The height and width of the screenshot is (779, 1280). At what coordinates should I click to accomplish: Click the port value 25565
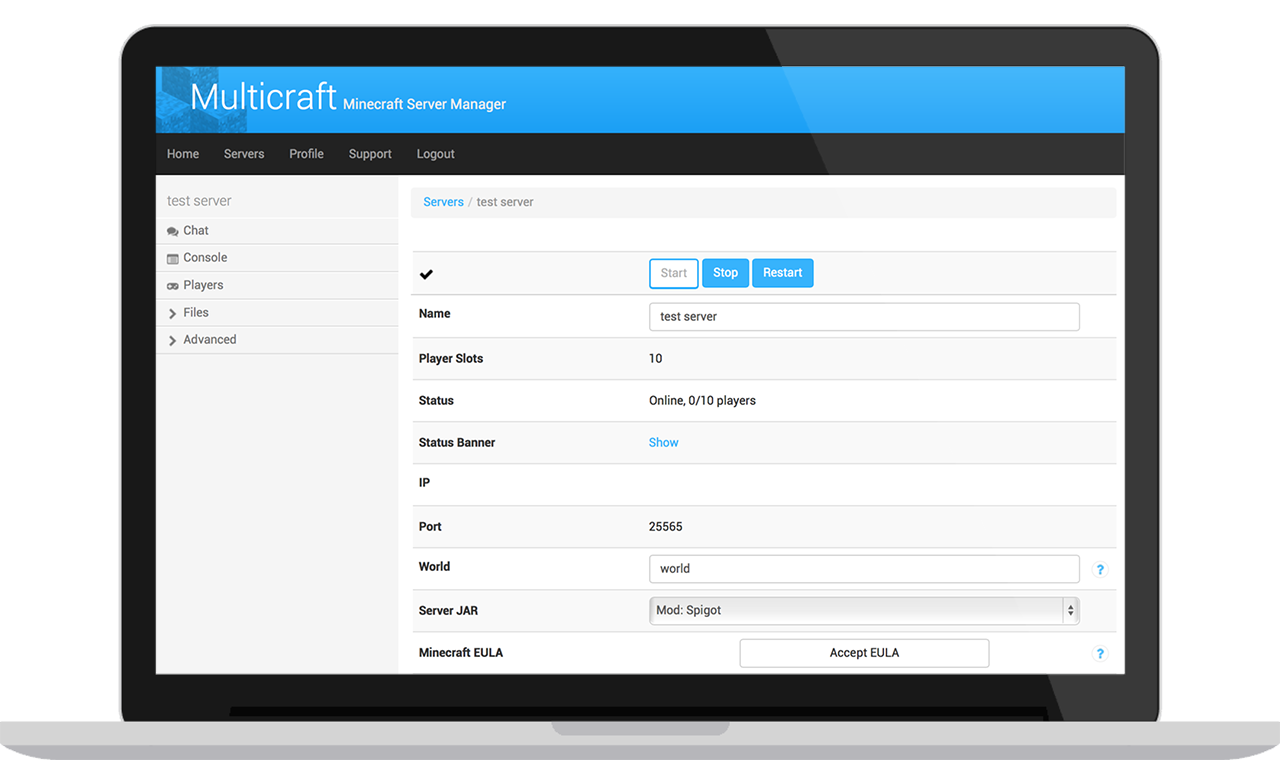666,526
